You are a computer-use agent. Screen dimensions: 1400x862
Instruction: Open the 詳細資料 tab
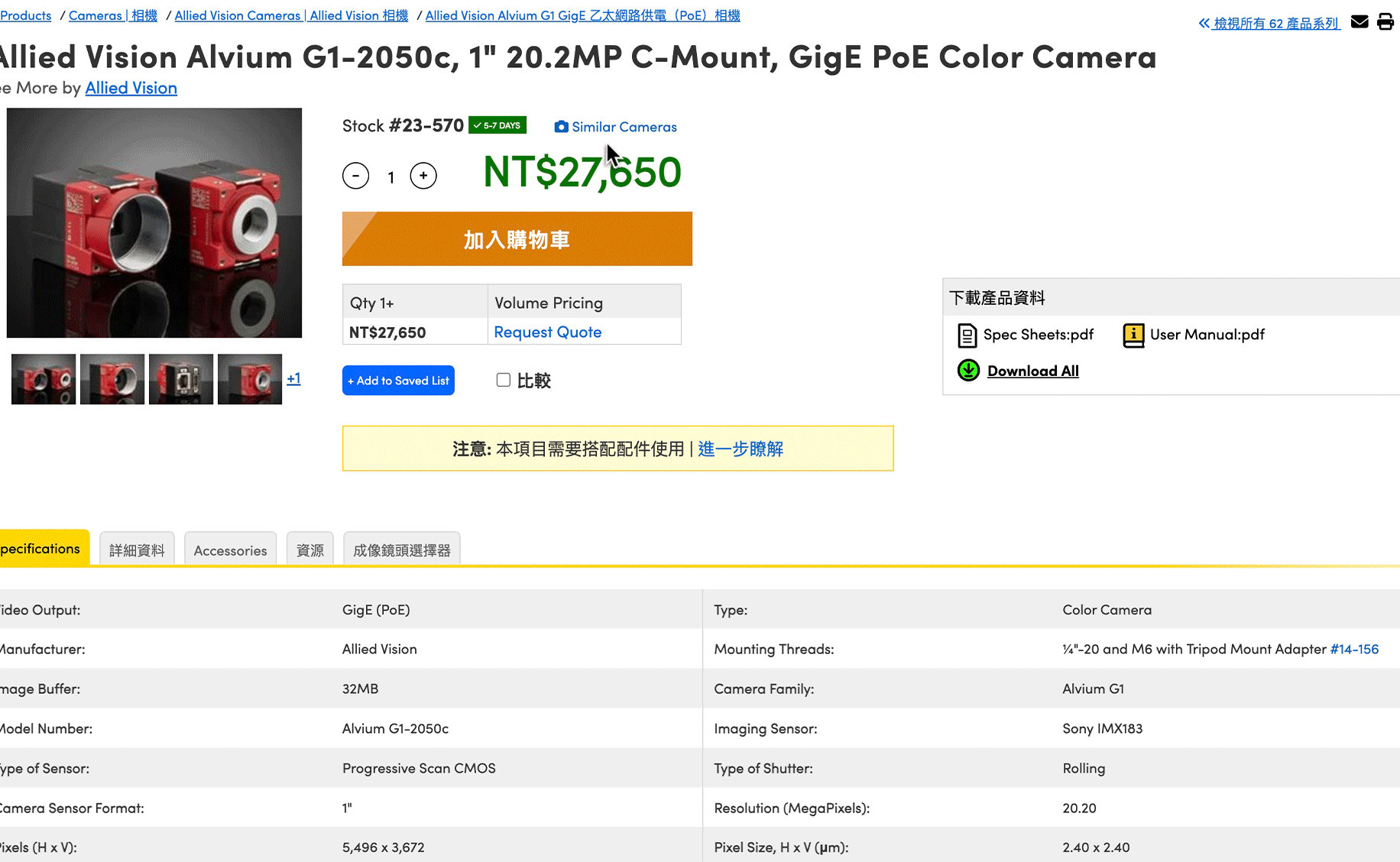coord(137,550)
